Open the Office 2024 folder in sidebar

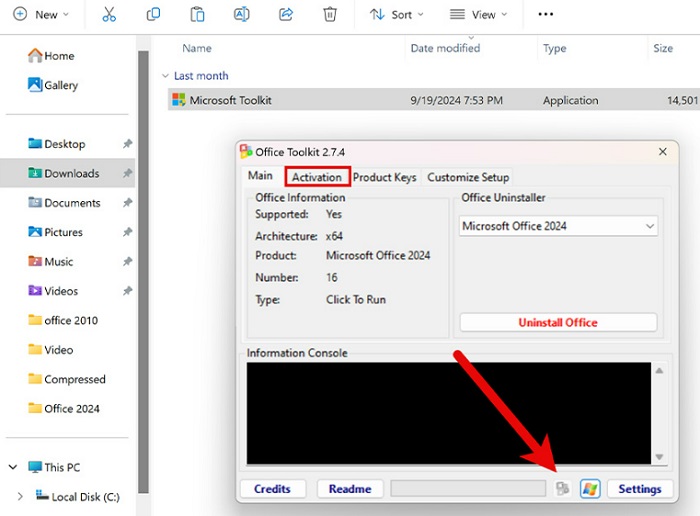(x=64, y=409)
